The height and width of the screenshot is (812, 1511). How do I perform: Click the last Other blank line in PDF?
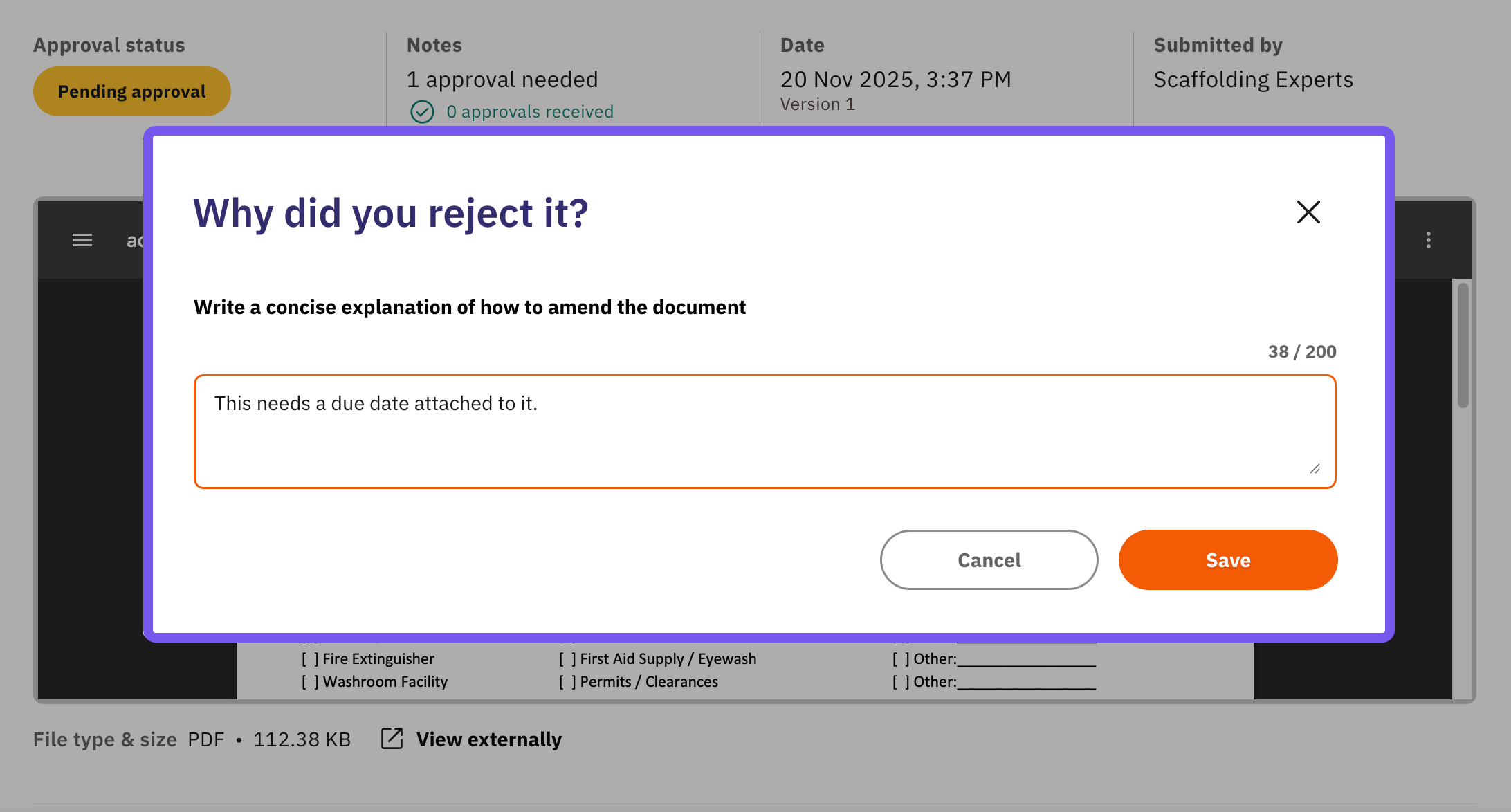[x=1027, y=683]
